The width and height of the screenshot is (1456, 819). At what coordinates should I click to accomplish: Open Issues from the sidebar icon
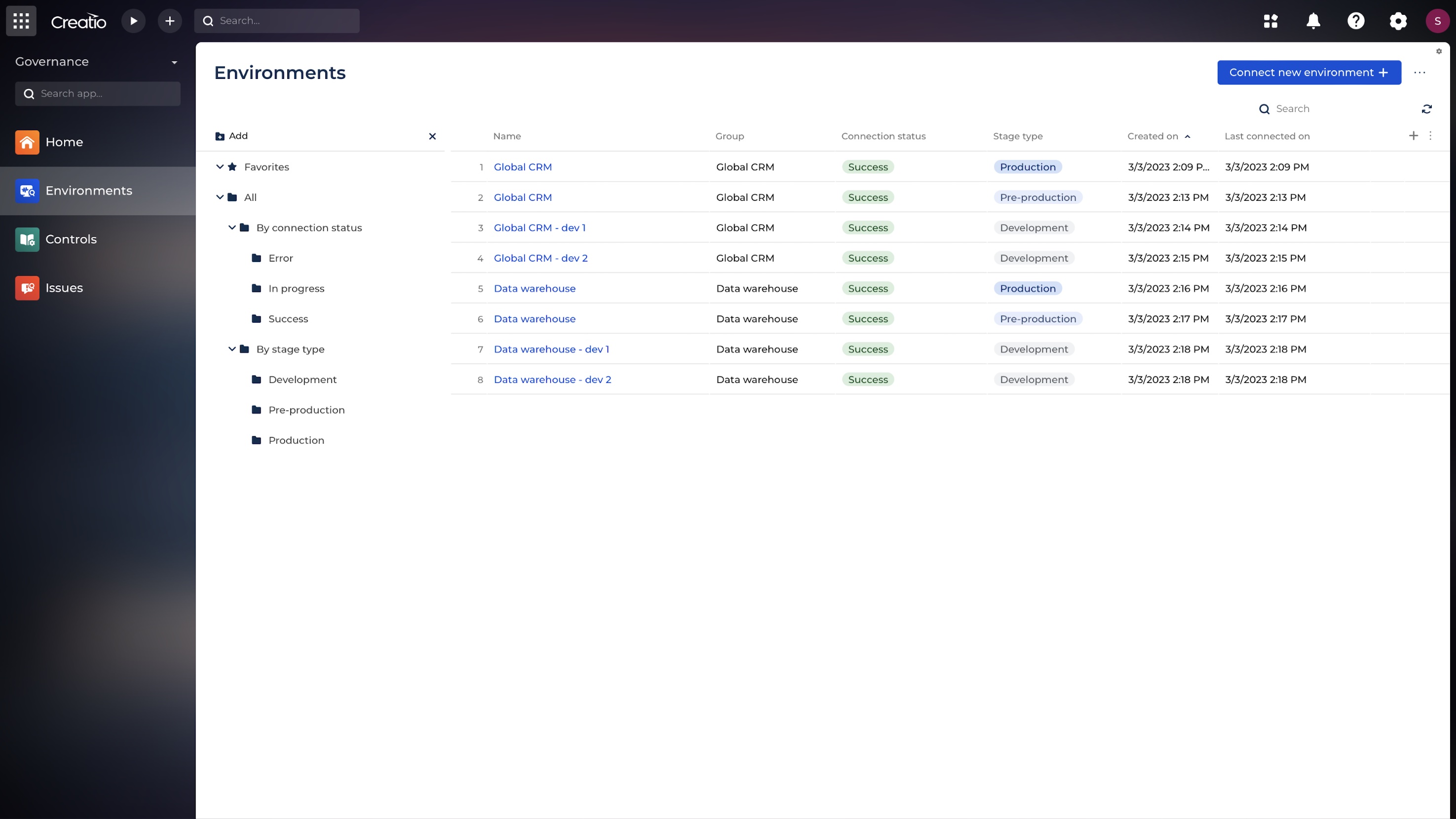[27, 288]
